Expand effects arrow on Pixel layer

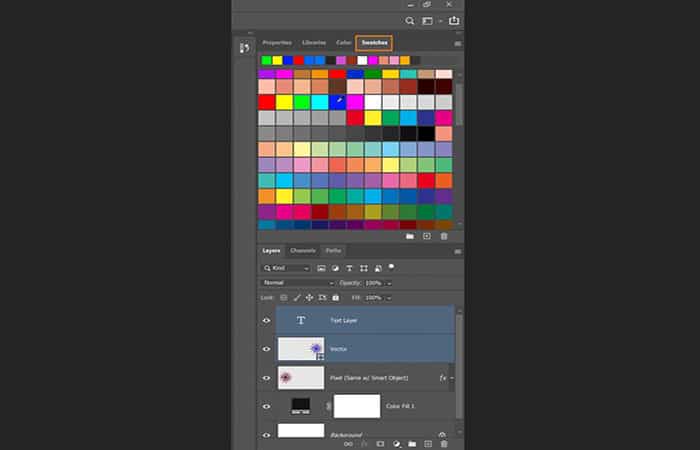[x=451, y=378]
